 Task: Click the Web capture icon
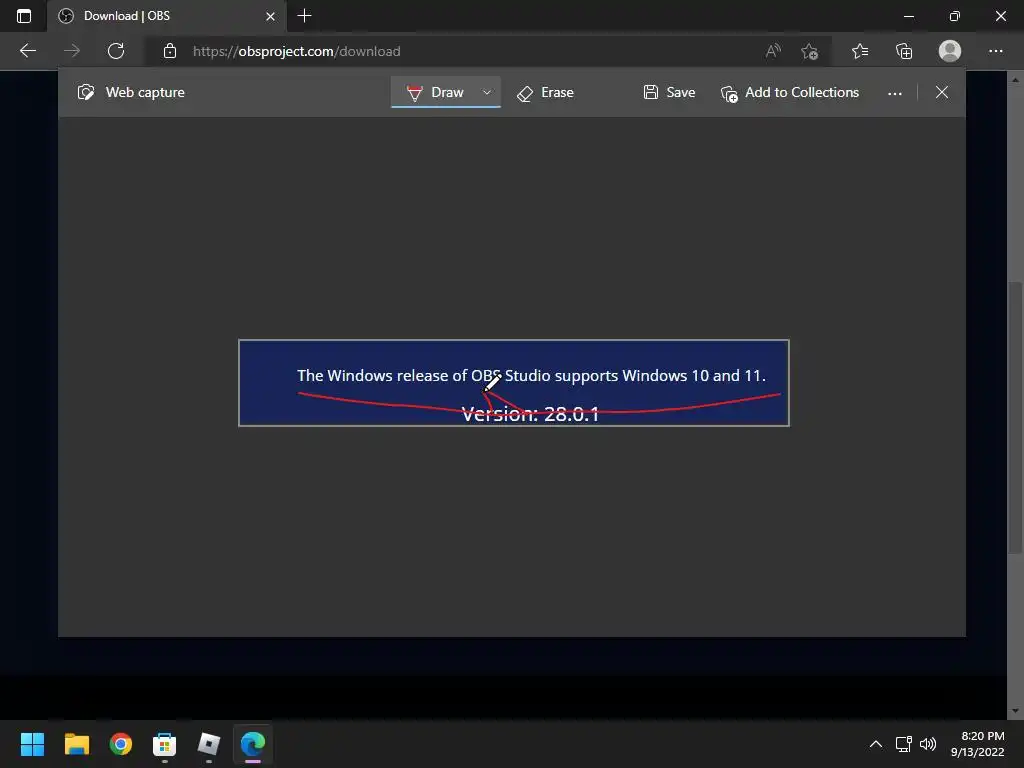(86, 93)
